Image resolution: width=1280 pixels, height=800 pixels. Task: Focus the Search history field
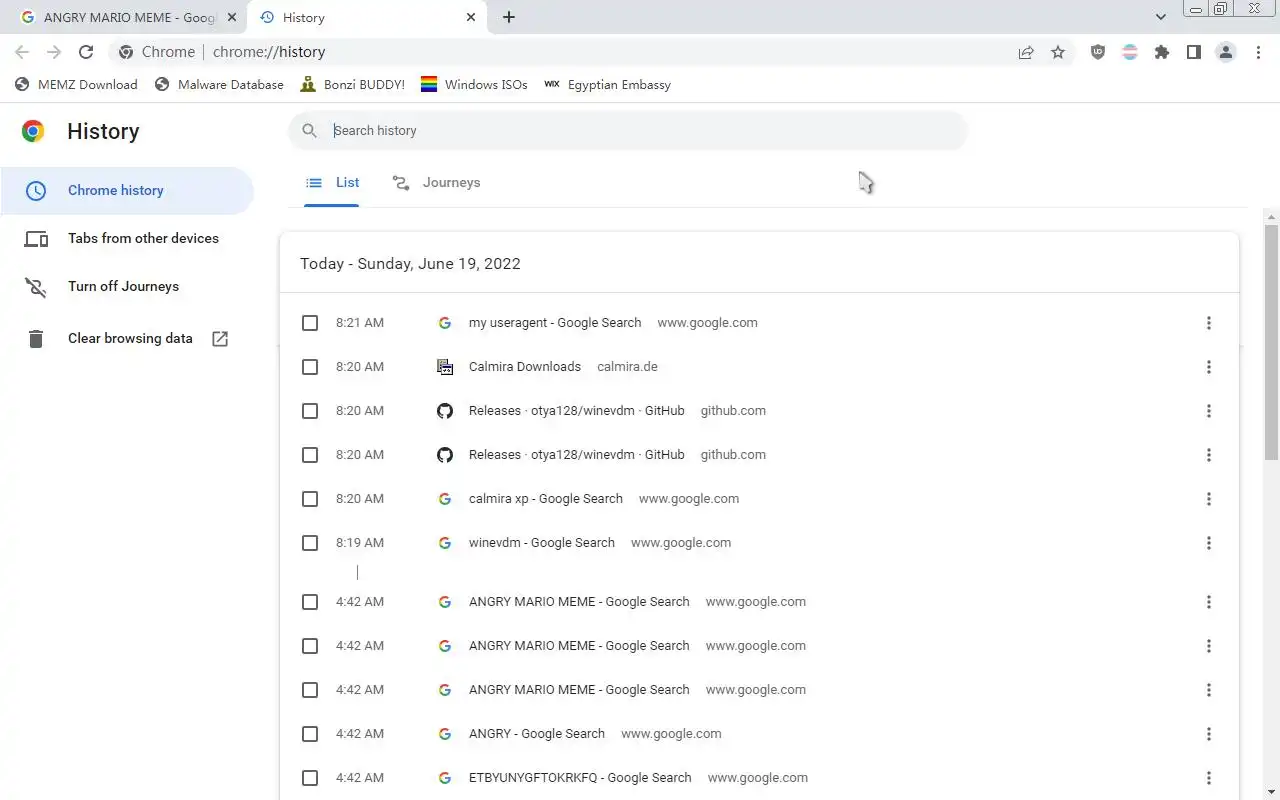coord(640,131)
